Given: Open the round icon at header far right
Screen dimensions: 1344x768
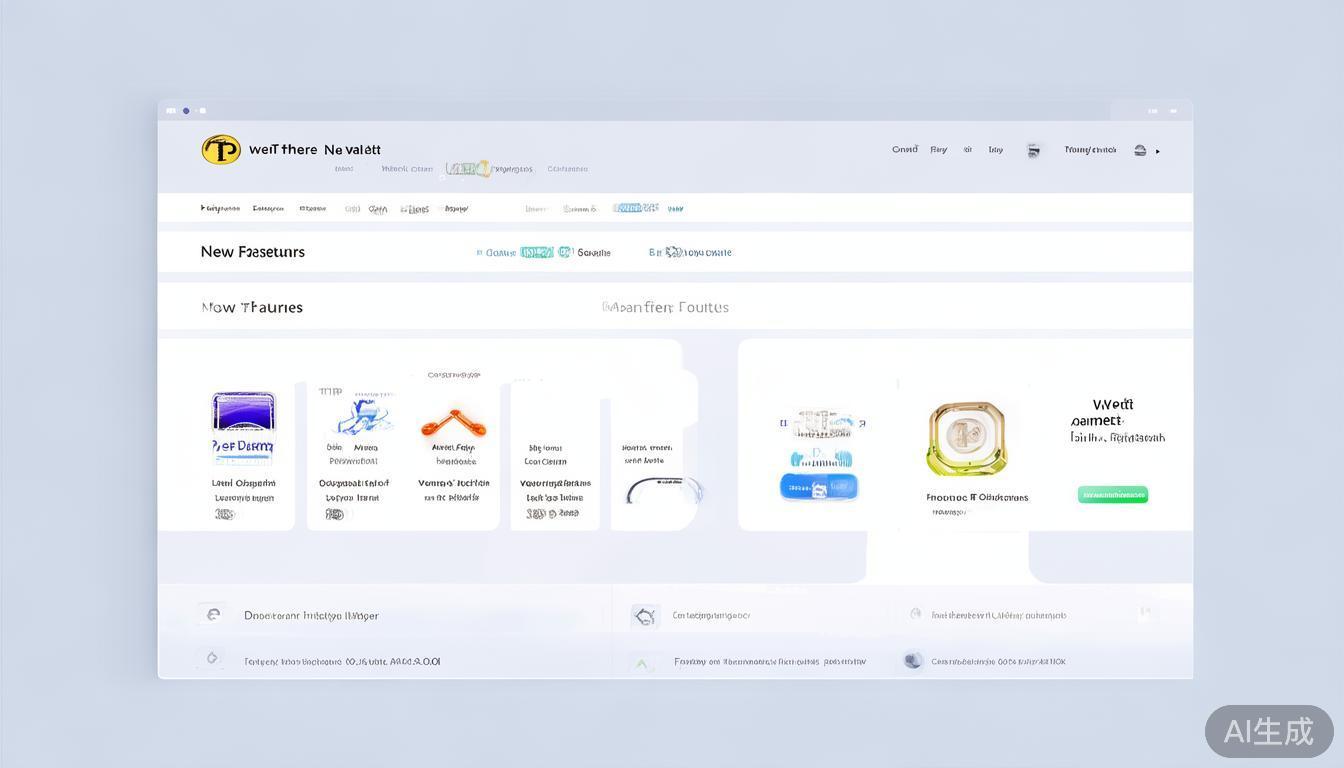Looking at the screenshot, I should 1140,150.
